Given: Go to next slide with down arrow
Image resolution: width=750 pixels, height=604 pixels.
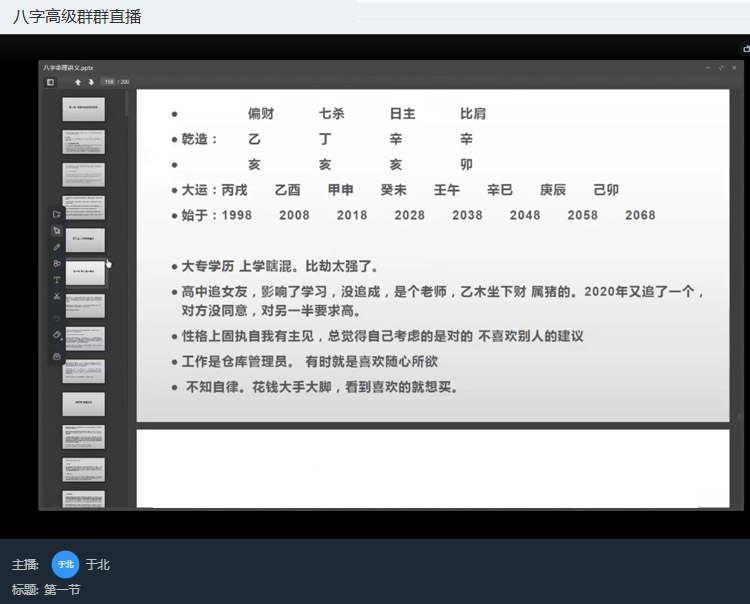Looking at the screenshot, I should pyautogui.click(x=90, y=82).
